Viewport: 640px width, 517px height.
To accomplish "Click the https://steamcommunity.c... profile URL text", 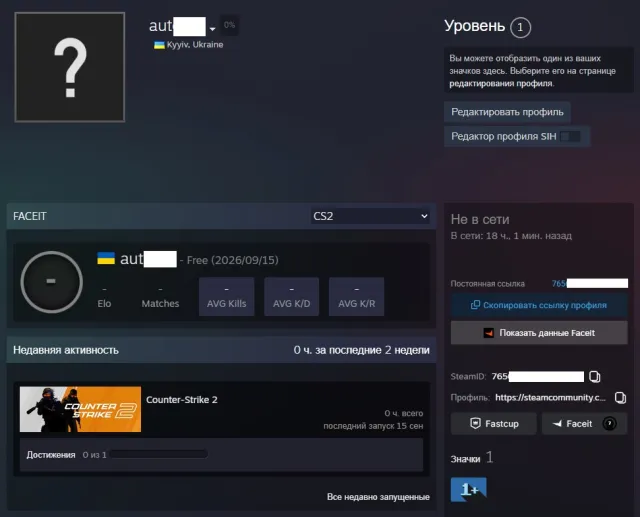I will point(550,397).
